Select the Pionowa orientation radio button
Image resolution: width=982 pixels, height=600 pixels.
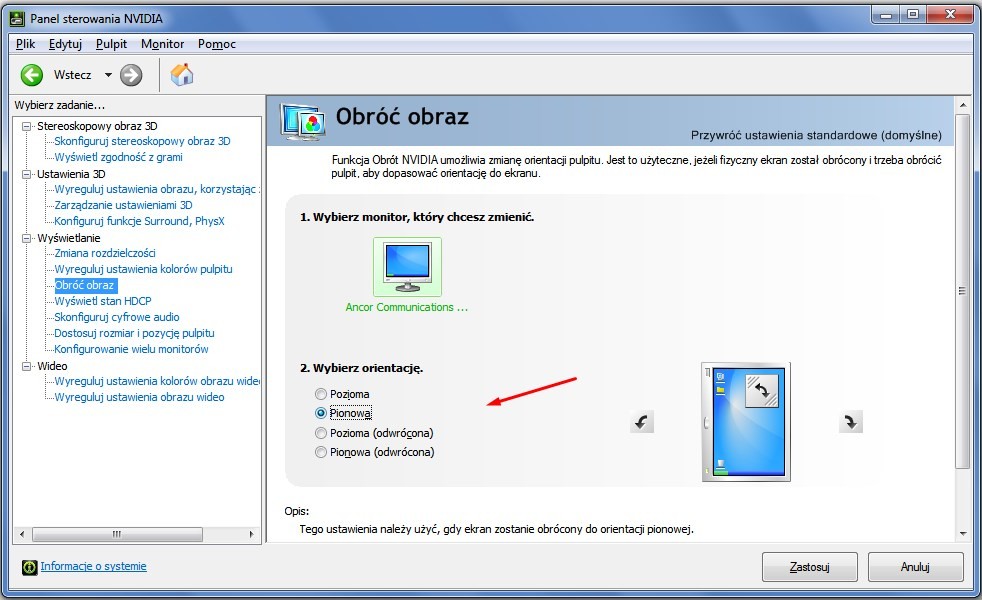tap(321, 413)
